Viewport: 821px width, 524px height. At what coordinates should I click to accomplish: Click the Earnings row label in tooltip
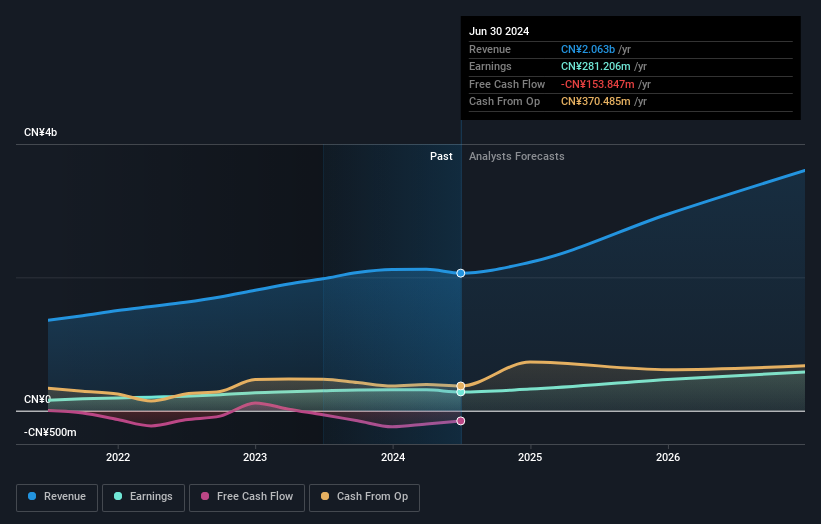(x=490, y=66)
